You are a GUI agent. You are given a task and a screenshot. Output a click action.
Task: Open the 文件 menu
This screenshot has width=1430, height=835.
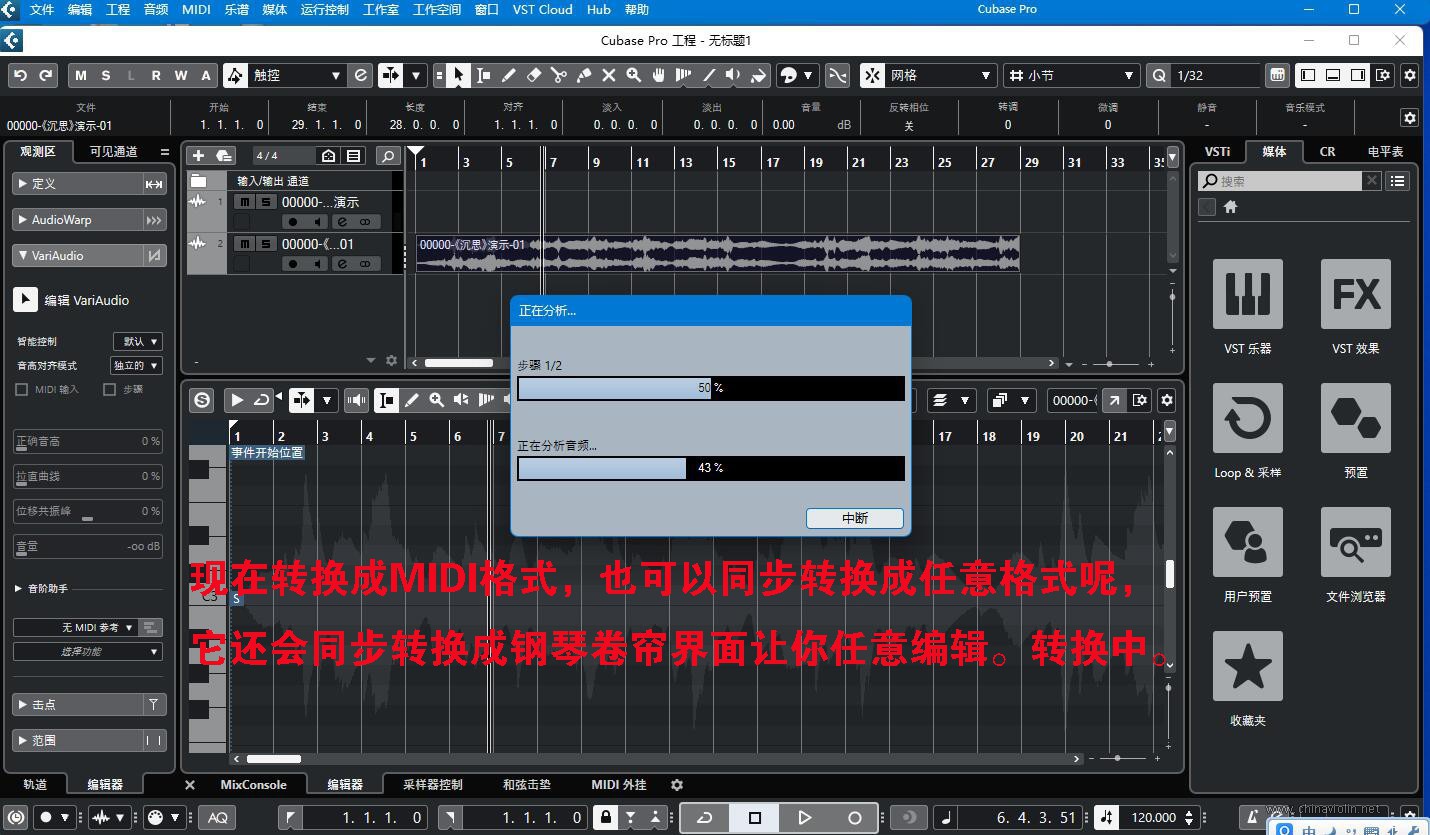42,10
